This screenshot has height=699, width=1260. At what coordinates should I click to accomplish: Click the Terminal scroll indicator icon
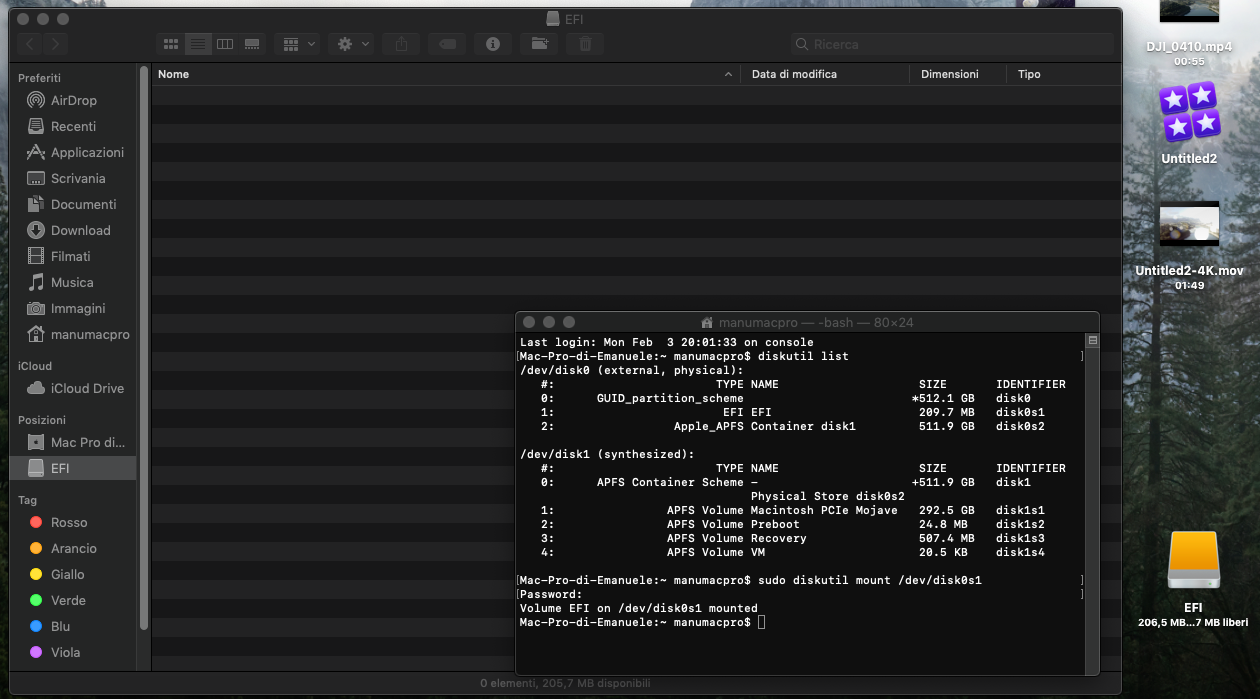1092,341
